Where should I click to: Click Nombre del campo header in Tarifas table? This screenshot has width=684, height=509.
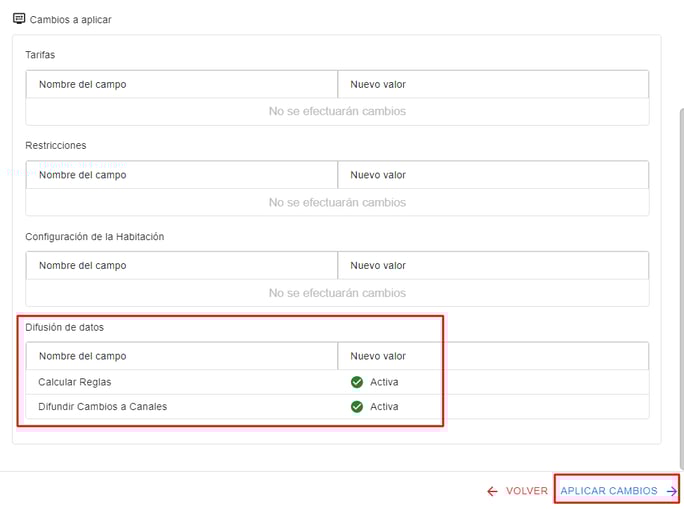click(x=83, y=84)
